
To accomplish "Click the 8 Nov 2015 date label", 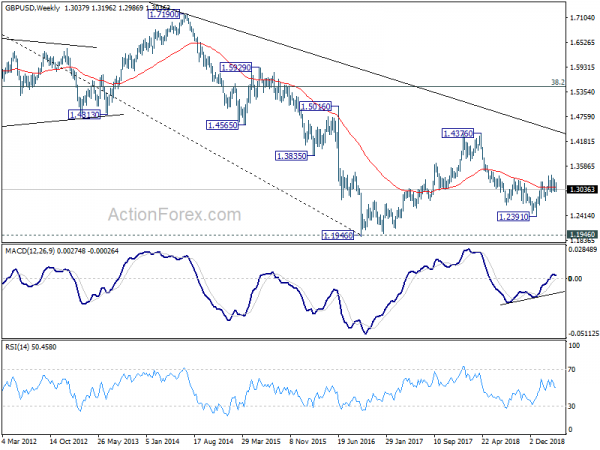I will (308, 441).
